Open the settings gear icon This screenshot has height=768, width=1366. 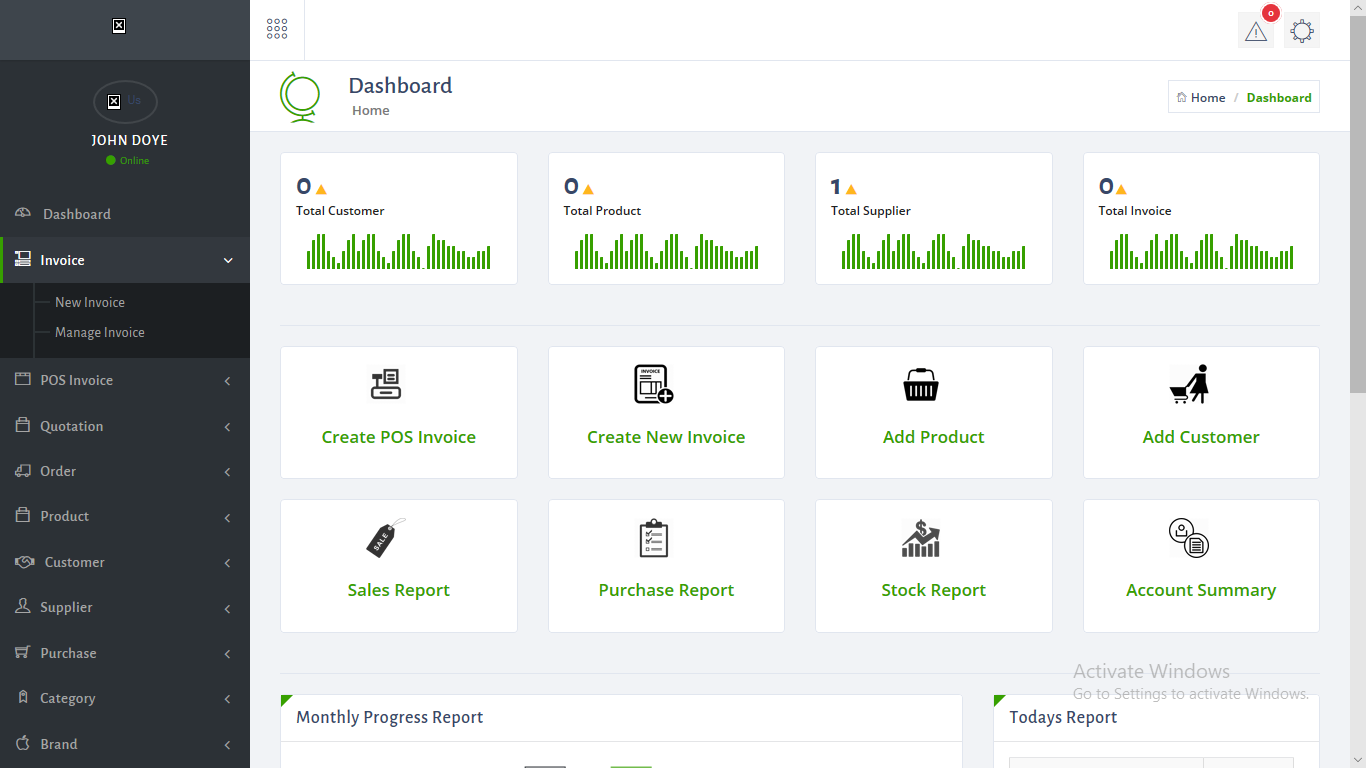click(1301, 31)
